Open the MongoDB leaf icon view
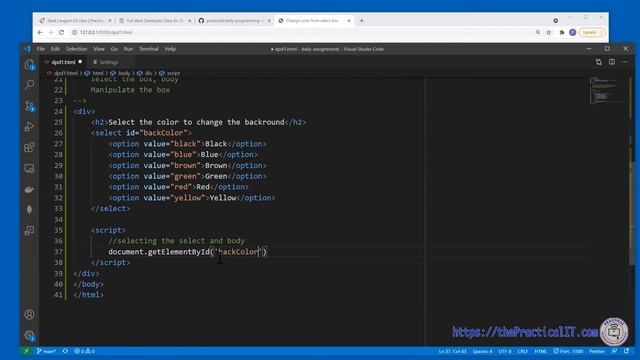640x360 pixels. [29, 209]
